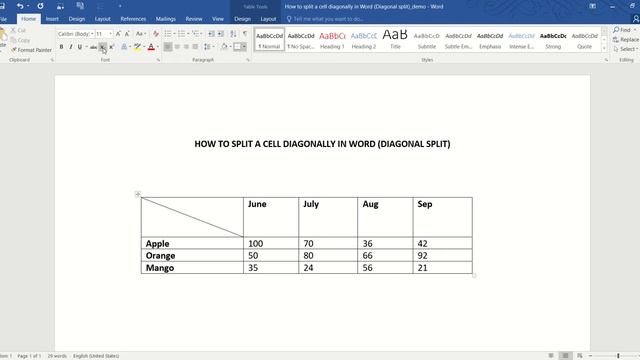Click the Multilevel List icon

(x=196, y=34)
